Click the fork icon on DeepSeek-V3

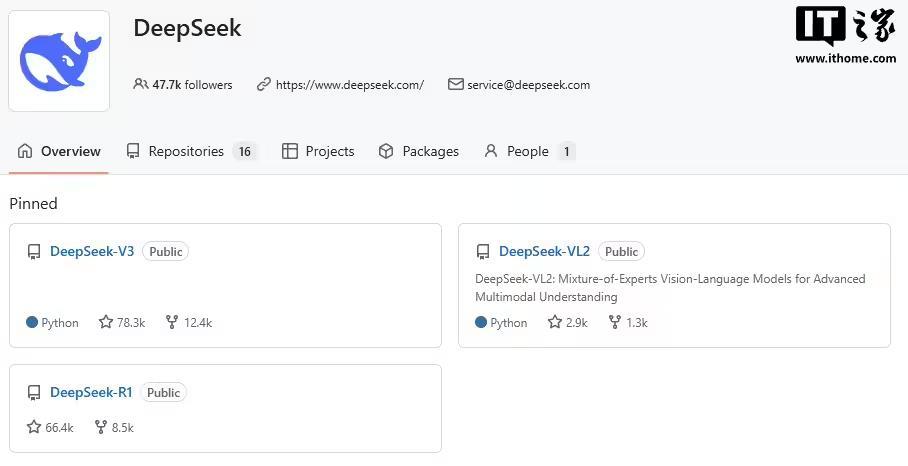[171, 322]
